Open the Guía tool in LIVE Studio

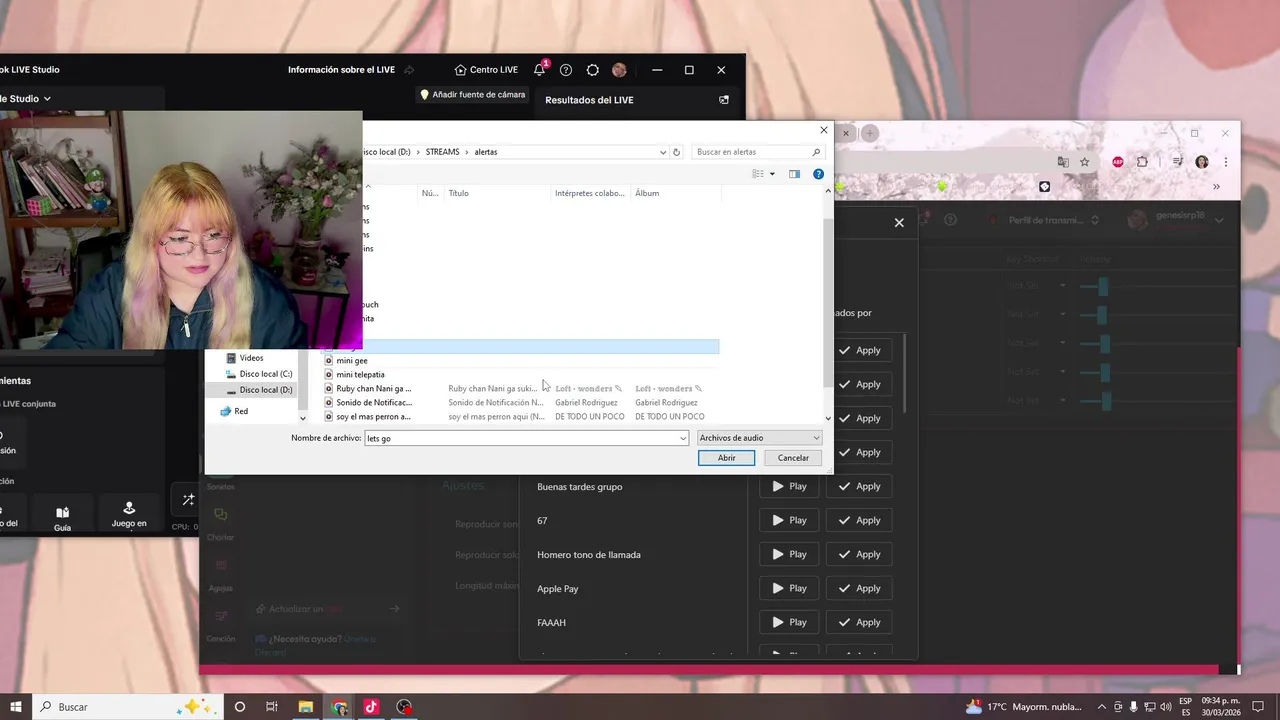[62, 518]
